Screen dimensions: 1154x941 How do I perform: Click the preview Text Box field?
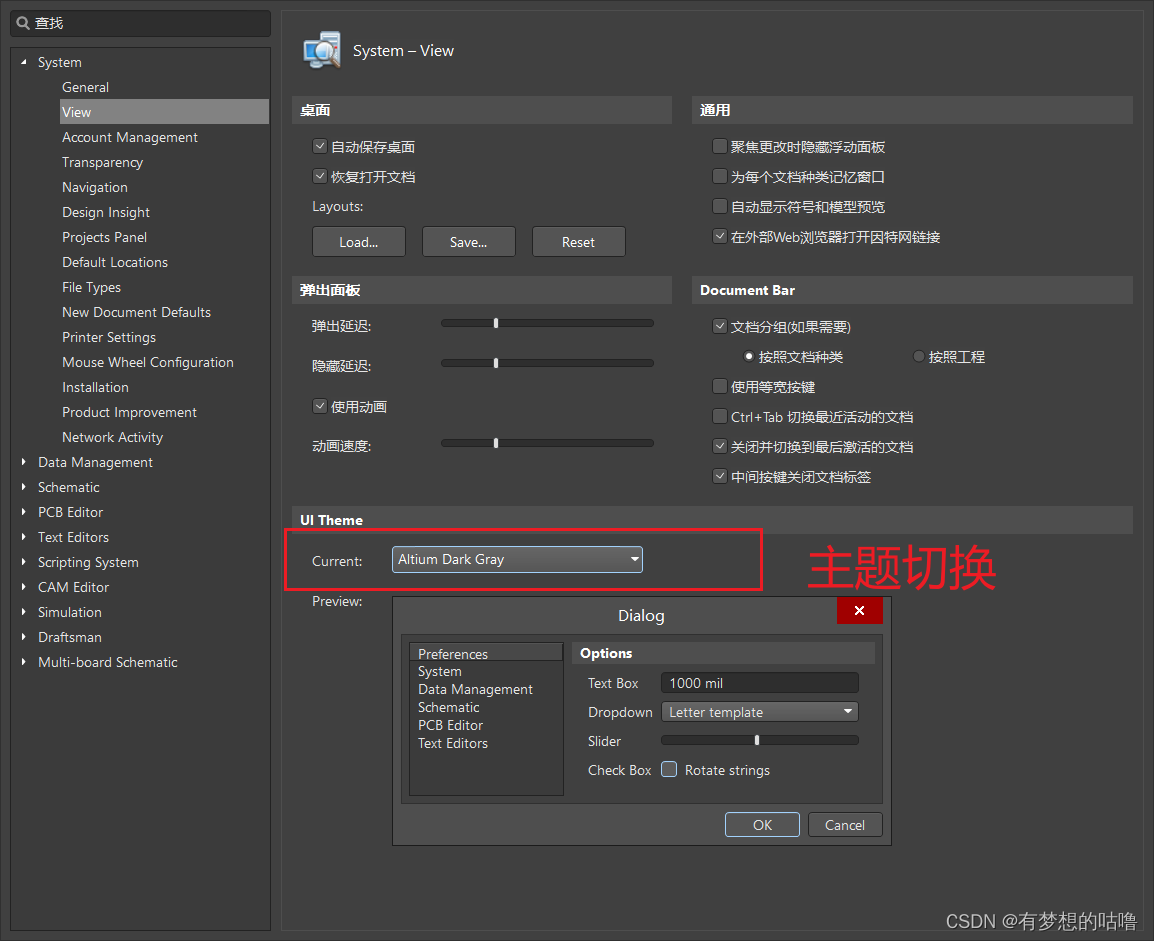tap(760, 683)
